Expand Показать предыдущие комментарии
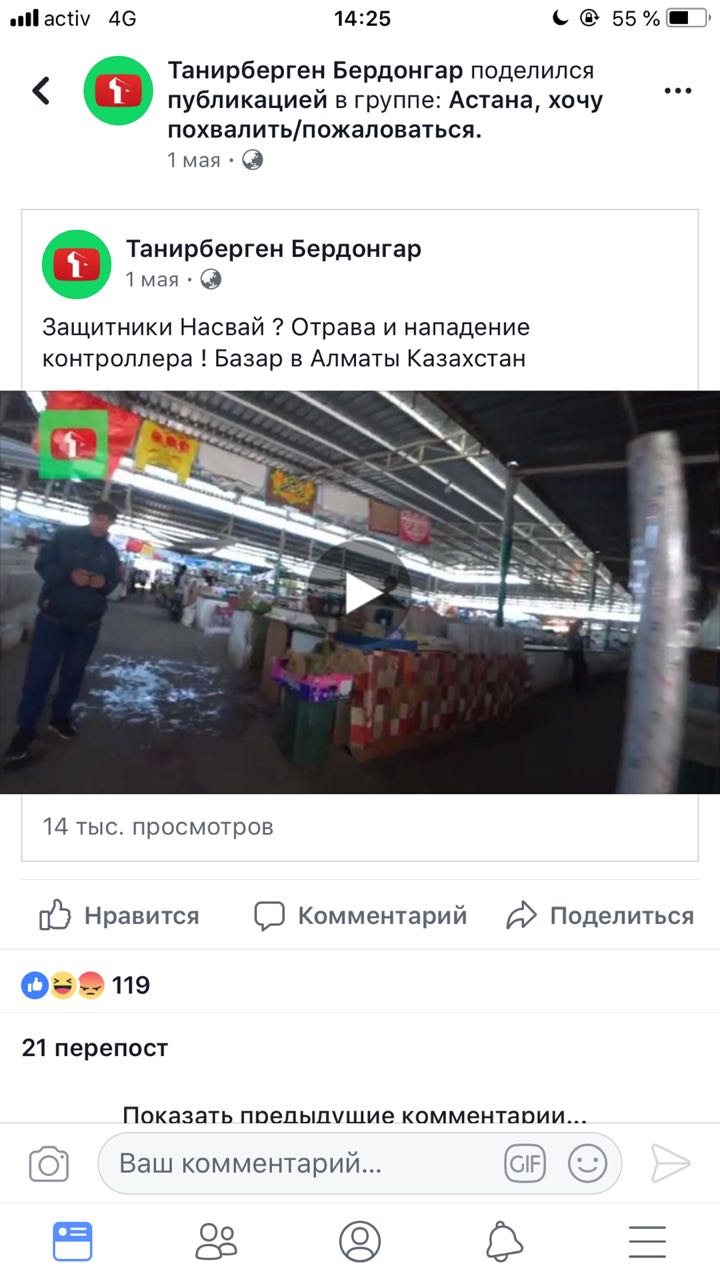The height and width of the screenshot is (1280, 720). pos(354,1113)
